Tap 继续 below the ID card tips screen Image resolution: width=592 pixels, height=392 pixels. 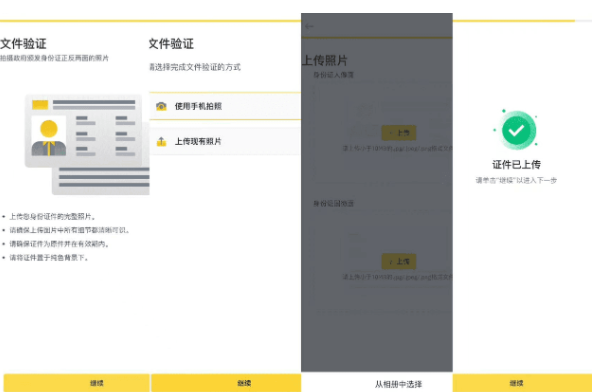point(77,383)
